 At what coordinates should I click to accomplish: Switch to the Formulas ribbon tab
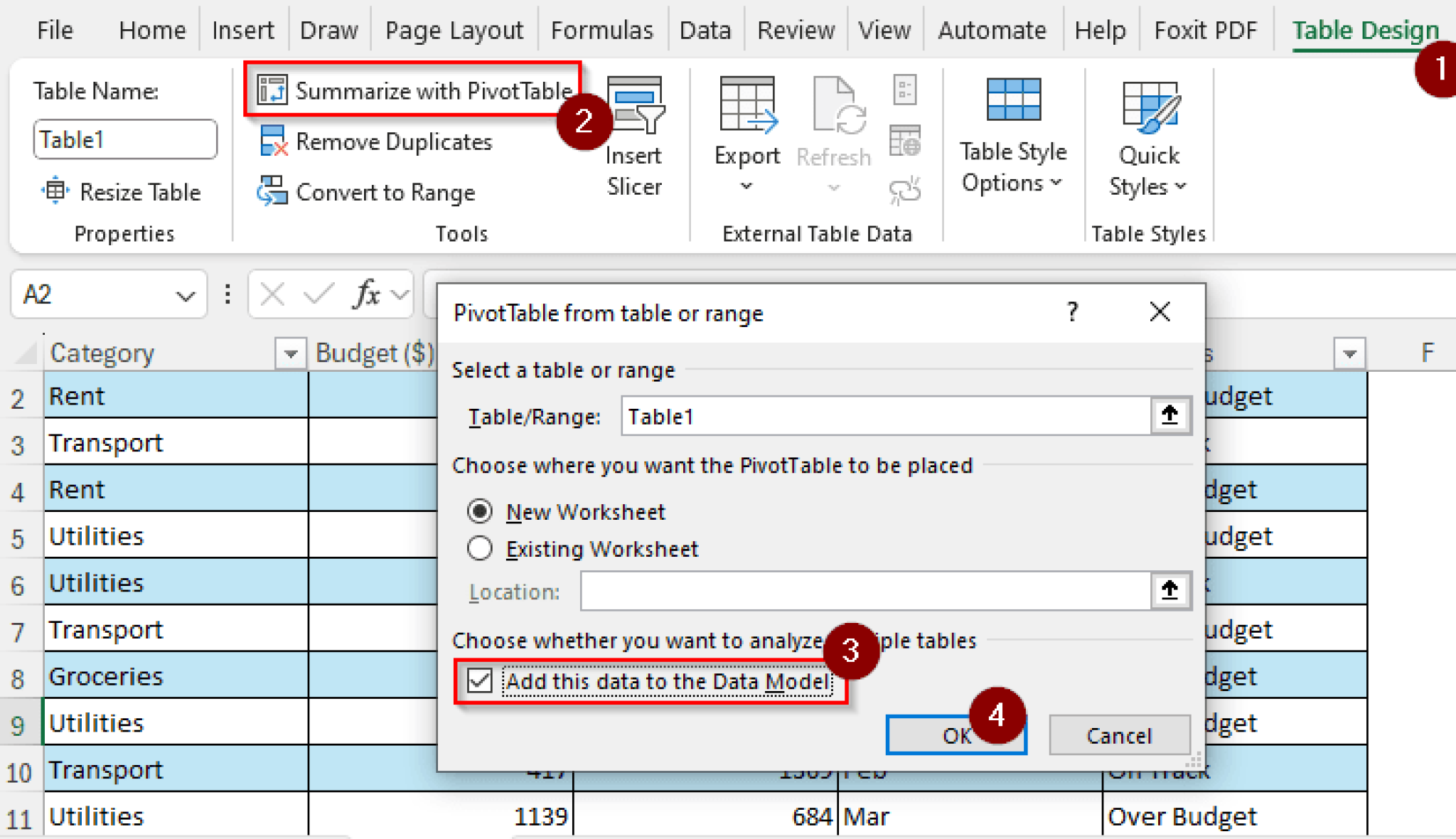[602, 29]
